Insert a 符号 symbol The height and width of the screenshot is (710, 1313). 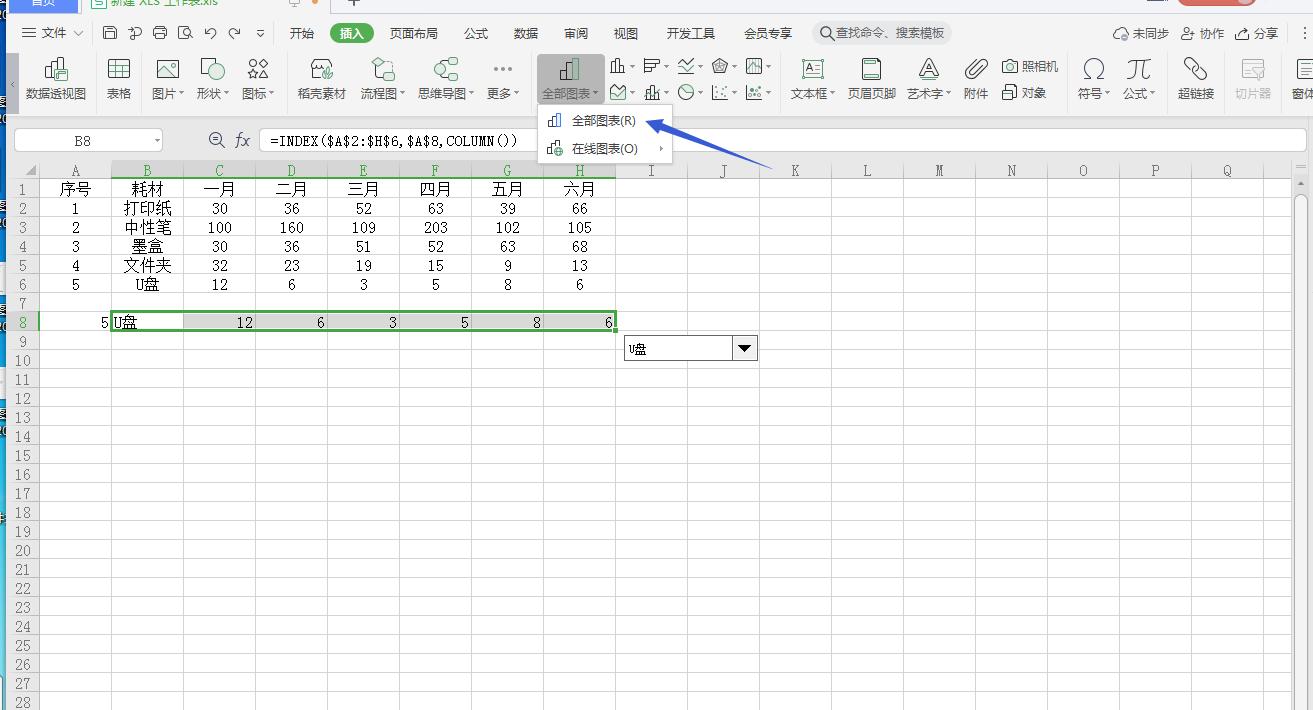point(1094,78)
